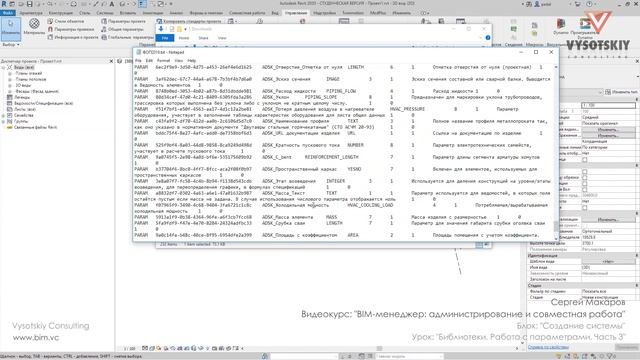Click the Изменить (Modify) arrow tool

point(11,28)
